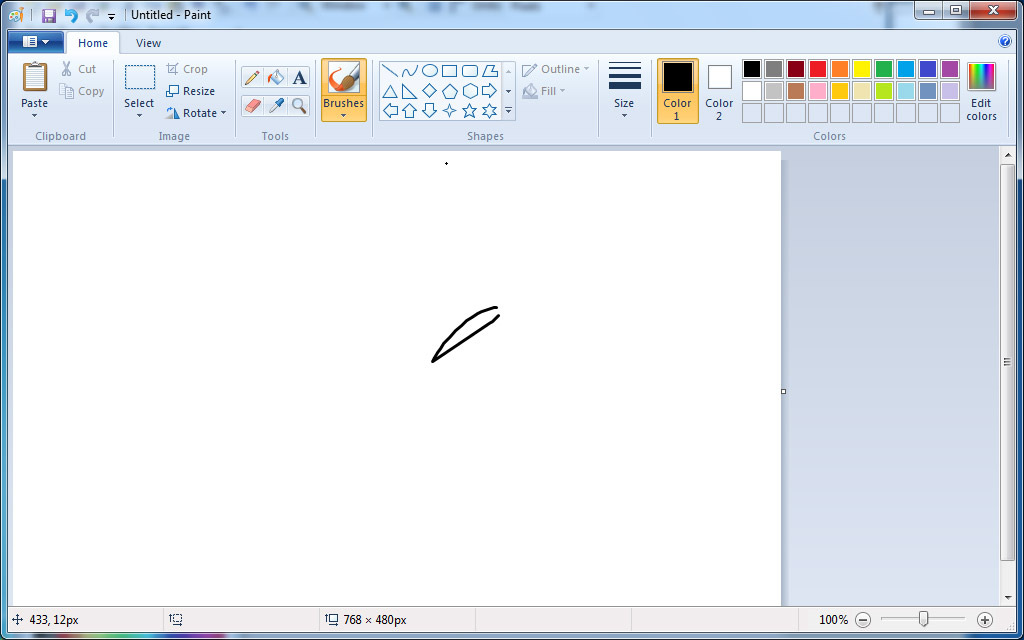Select the Magnifier tool
The width and height of the screenshot is (1024, 640).
click(299, 105)
